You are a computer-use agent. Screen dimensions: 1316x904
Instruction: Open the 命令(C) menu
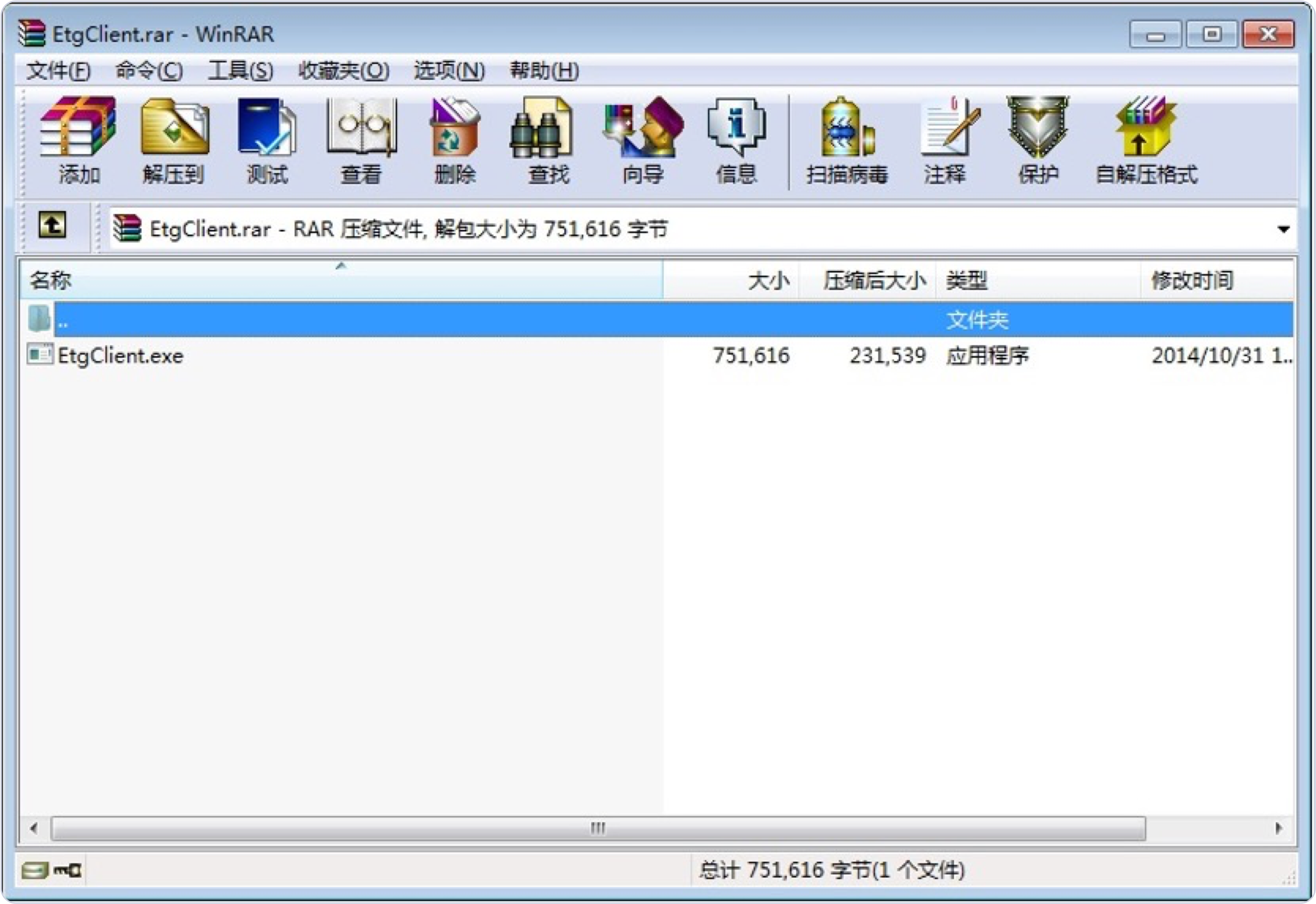pos(149,71)
